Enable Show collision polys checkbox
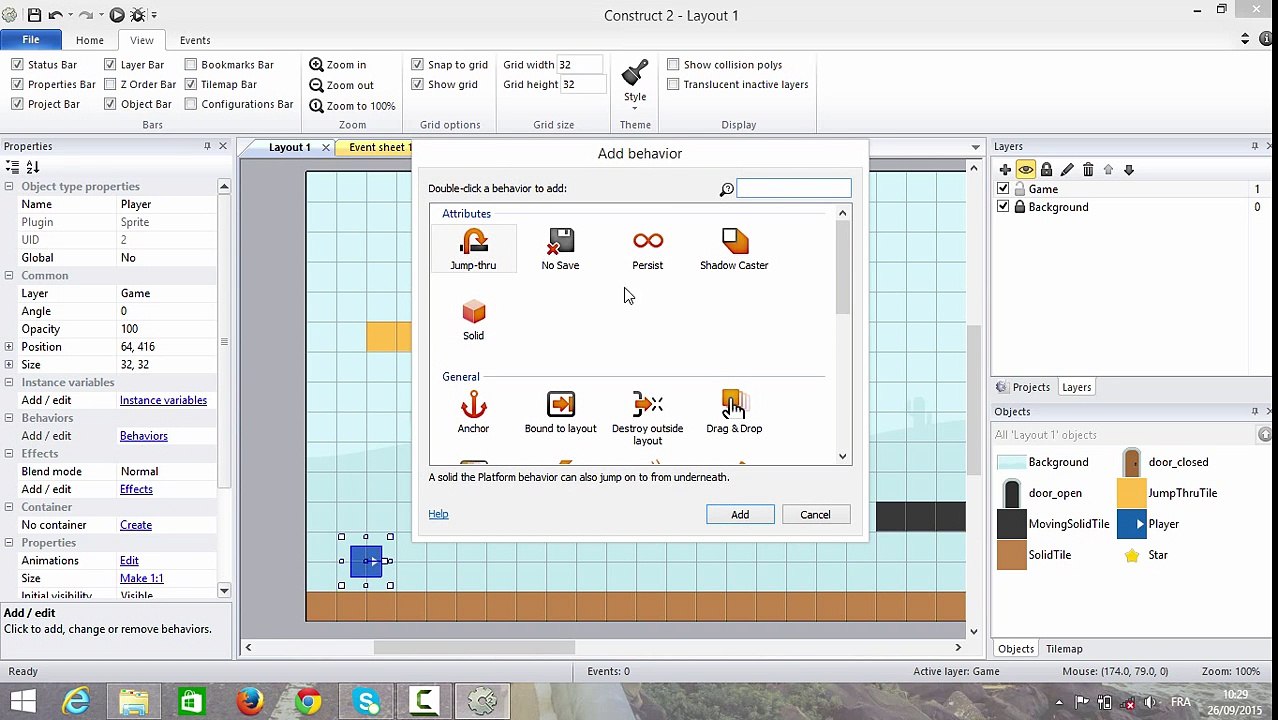 (673, 65)
